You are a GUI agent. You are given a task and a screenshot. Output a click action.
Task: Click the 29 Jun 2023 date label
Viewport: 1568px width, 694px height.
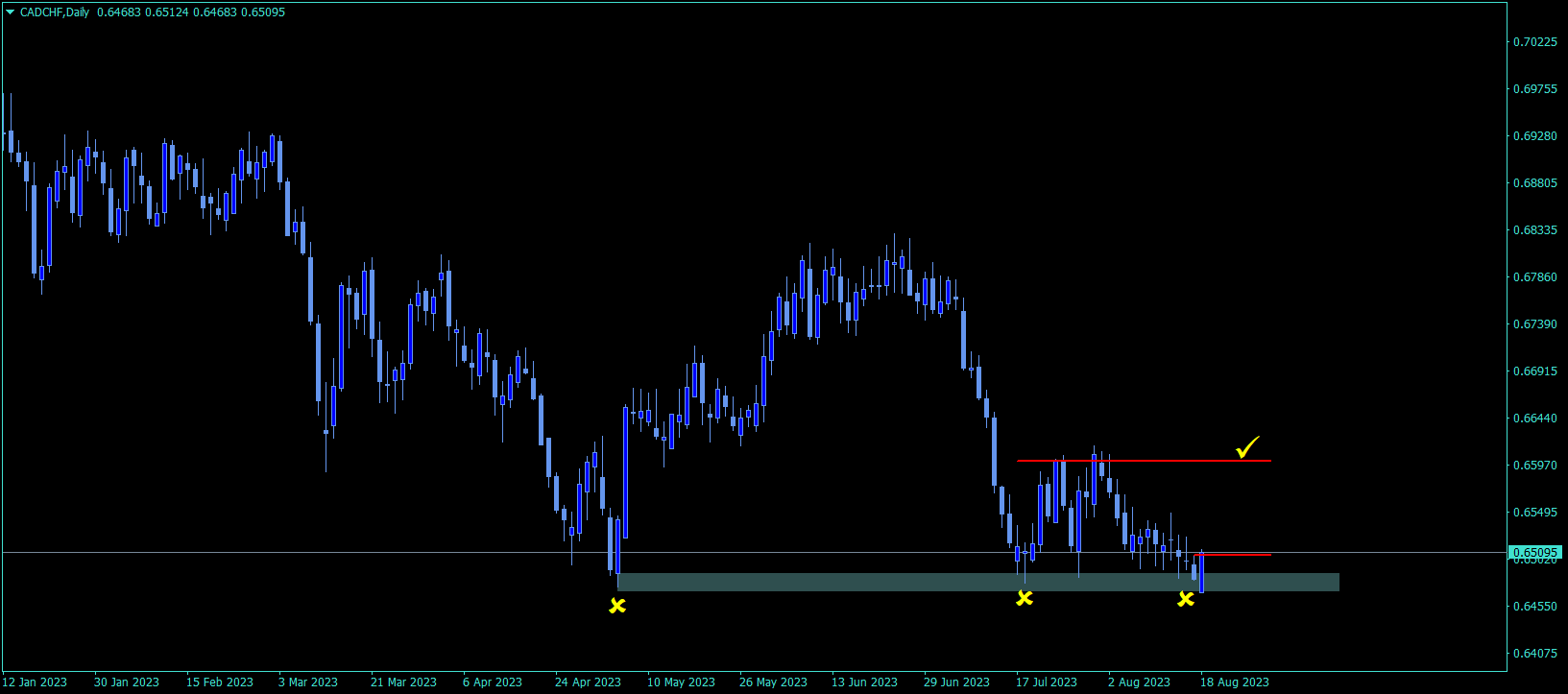956,682
